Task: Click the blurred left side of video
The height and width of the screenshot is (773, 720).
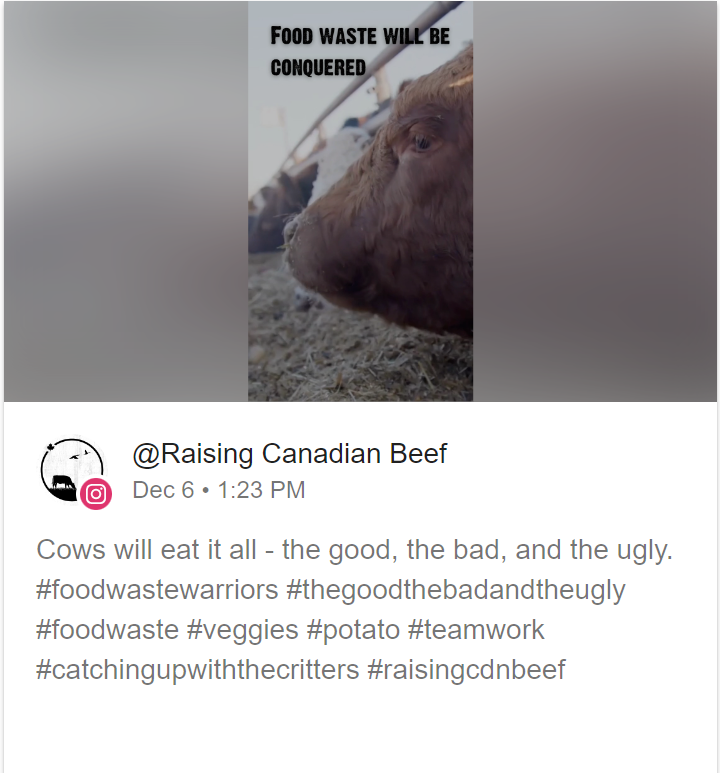Action: point(126,201)
